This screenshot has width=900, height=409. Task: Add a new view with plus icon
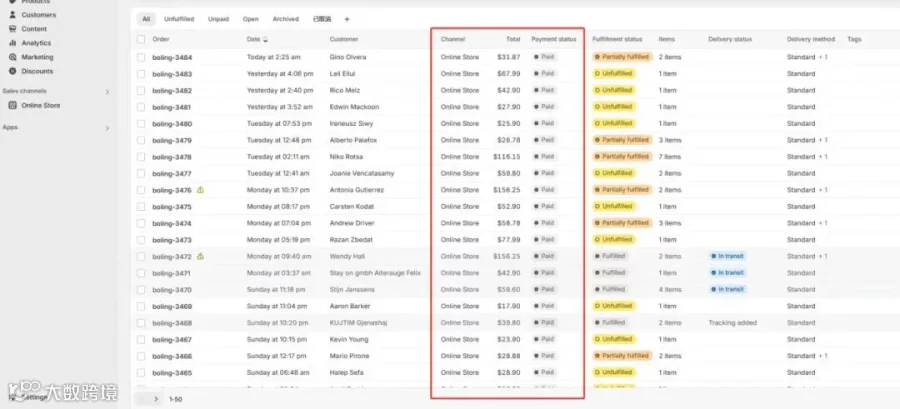(347, 19)
